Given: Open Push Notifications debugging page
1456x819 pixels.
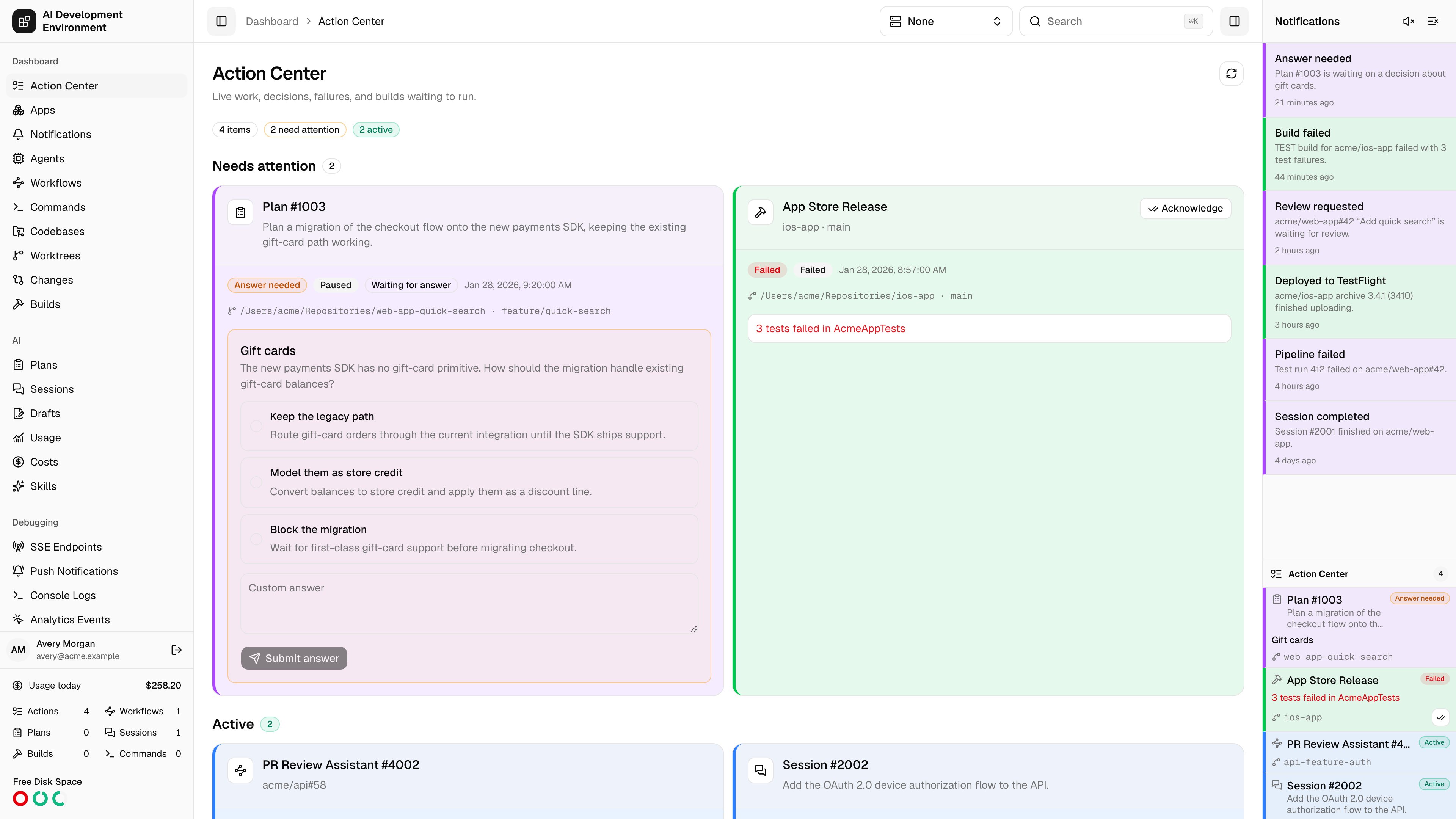Looking at the screenshot, I should pyautogui.click(x=97, y=571).
